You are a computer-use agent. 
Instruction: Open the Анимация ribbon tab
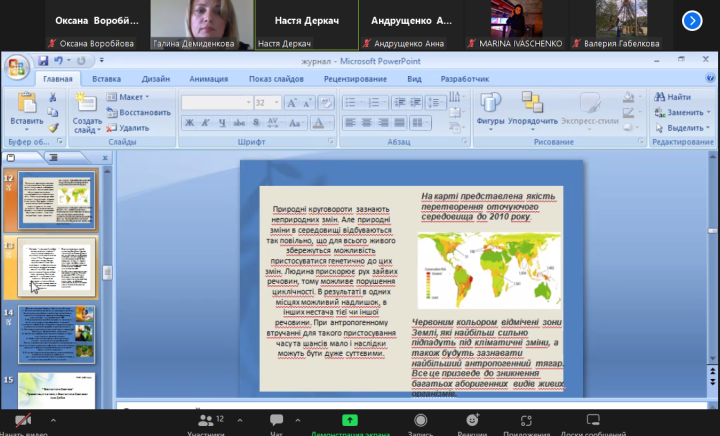point(208,79)
